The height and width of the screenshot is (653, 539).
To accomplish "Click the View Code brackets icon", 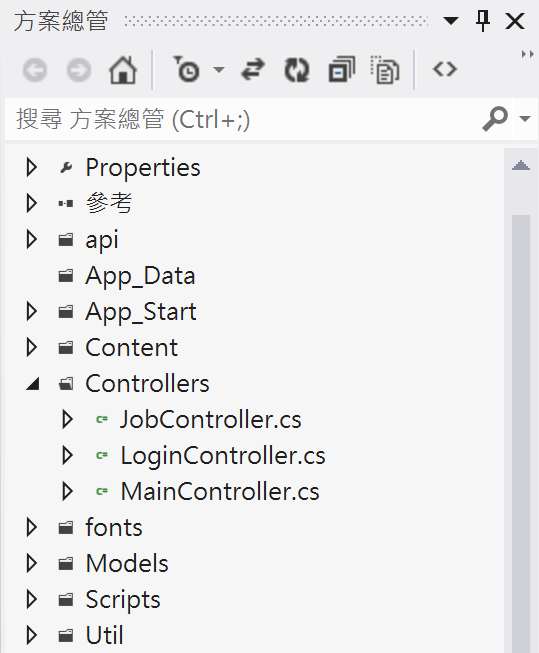I will click(445, 69).
